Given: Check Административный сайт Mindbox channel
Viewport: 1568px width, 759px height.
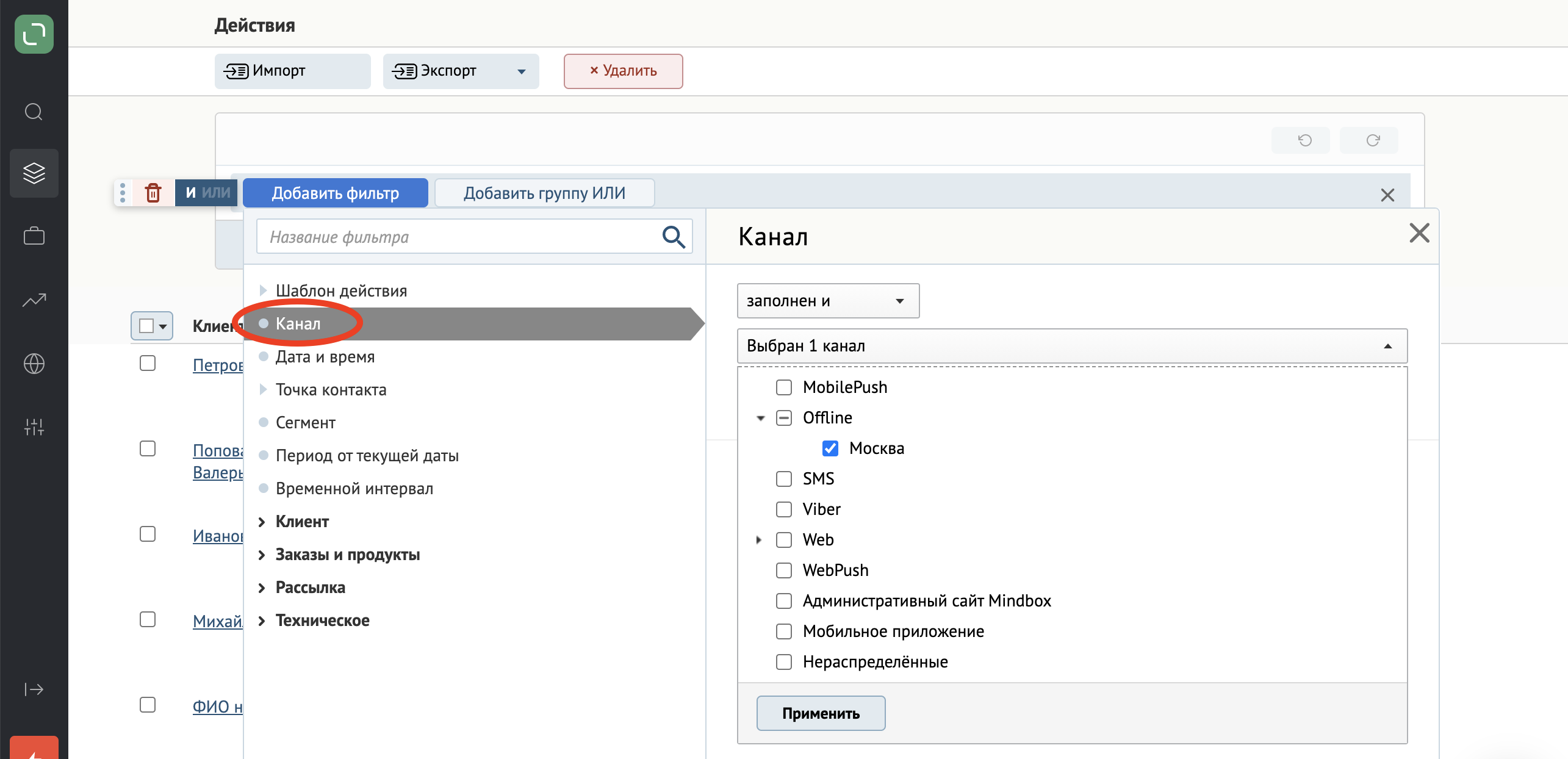Looking at the screenshot, I should click(784, 601).
